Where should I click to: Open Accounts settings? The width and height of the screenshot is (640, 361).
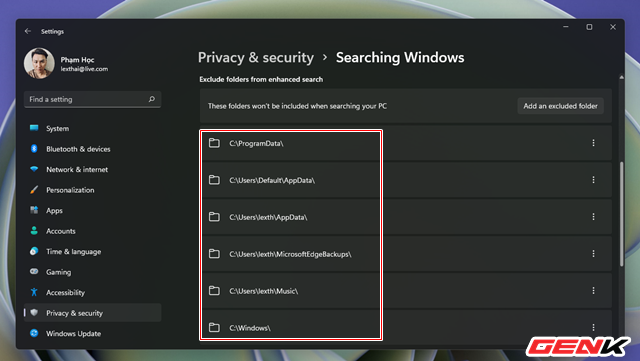click(x=92, y=231)
